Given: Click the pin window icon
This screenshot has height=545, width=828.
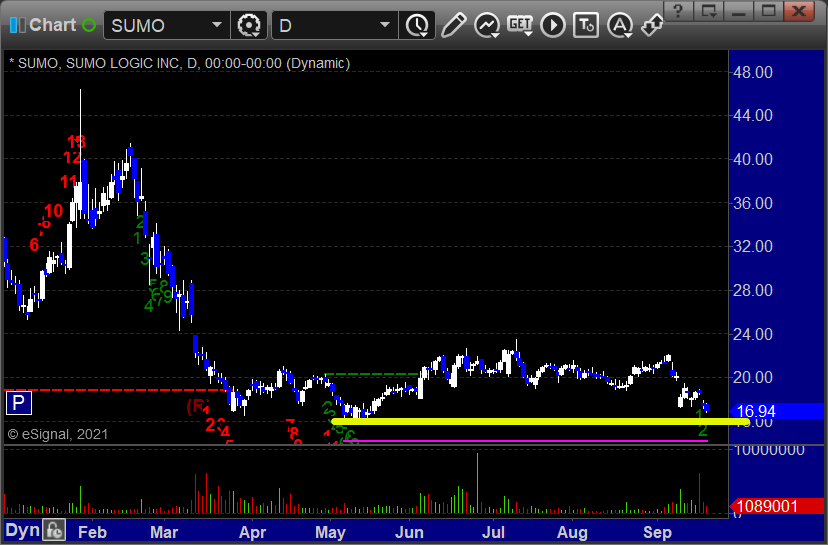Looking at the screenshot, I should [652, 25].
